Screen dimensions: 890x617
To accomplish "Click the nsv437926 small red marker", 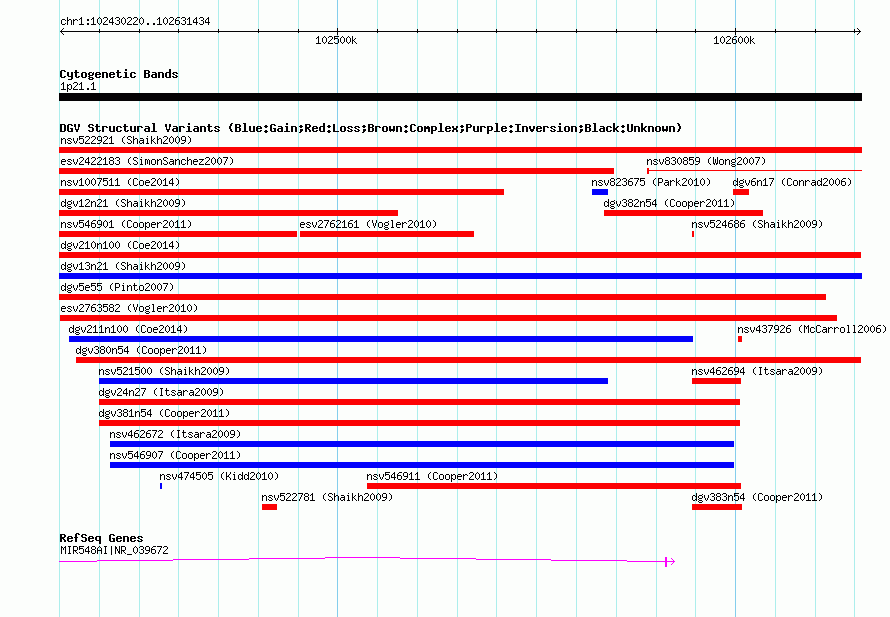I will tap(740, 339).
